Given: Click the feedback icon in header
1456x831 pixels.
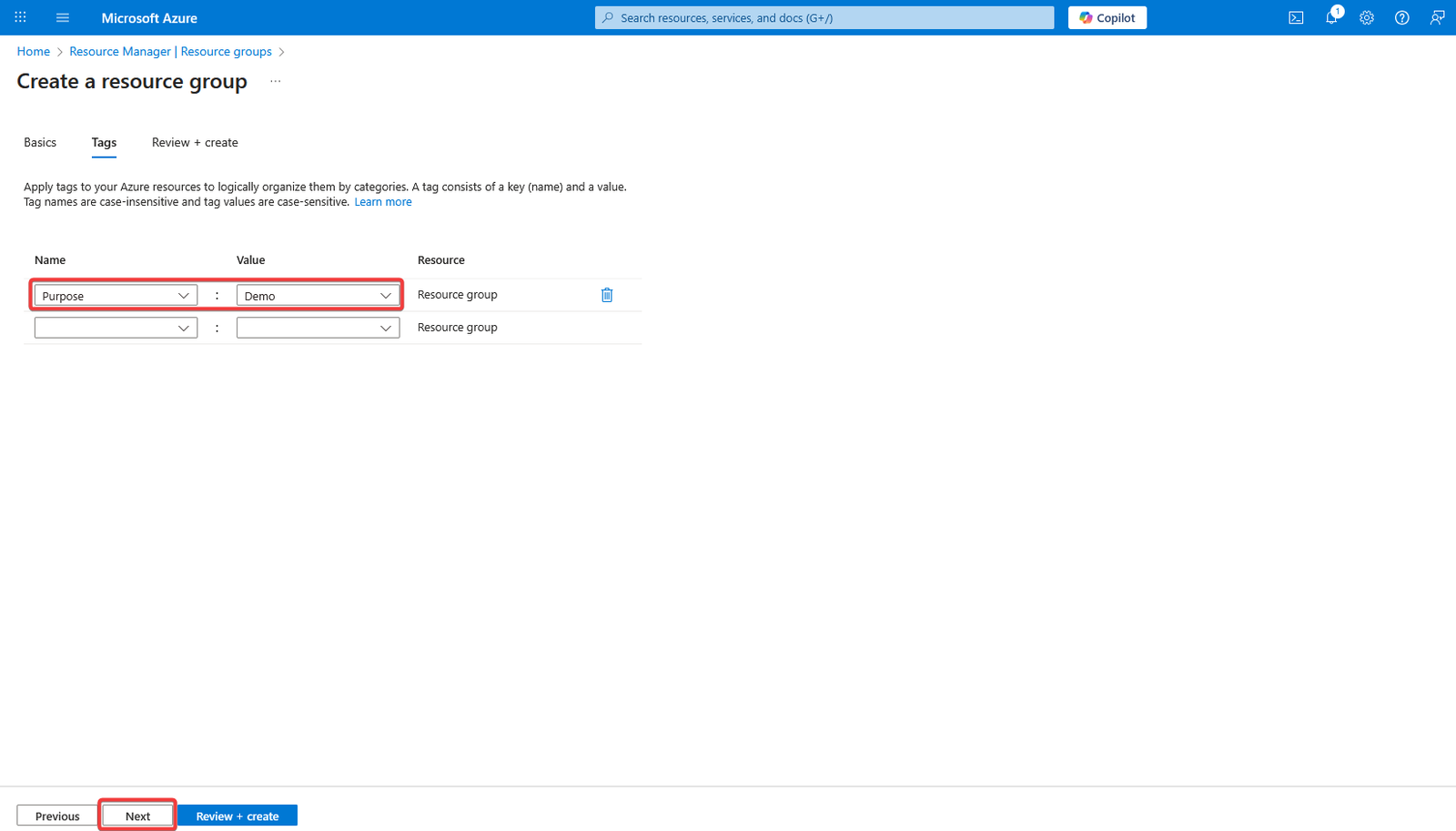Looking at the screenshot, I should 1437,17.
